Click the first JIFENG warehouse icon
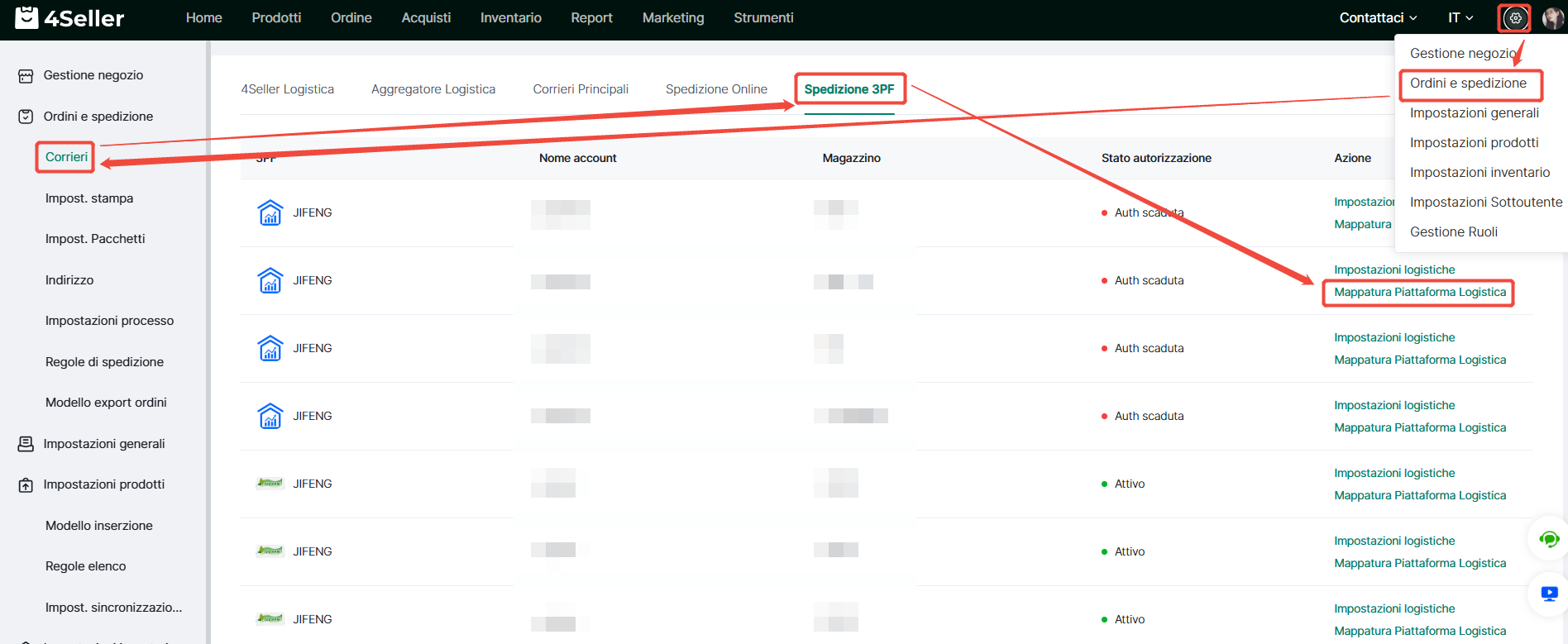 click(270, 212)
